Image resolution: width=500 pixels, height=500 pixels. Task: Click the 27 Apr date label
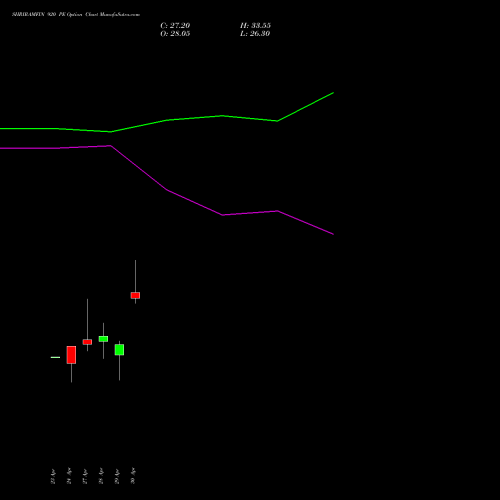[85, 476]
